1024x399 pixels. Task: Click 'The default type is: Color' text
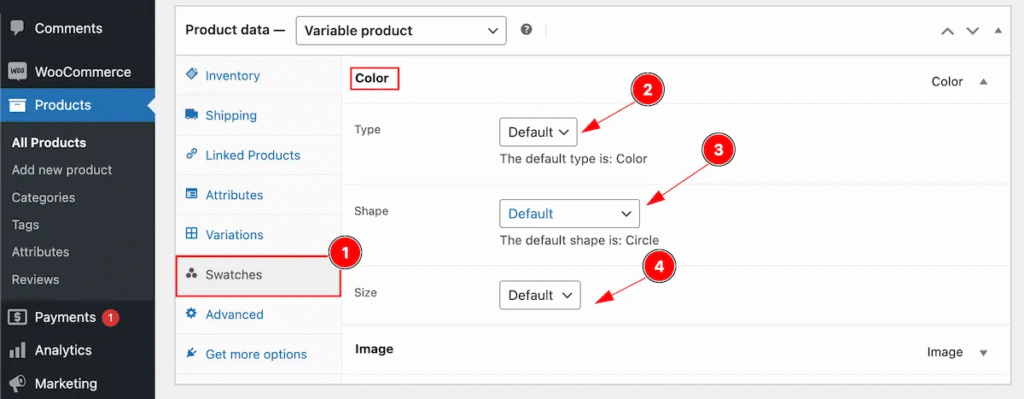pos(573,159)
